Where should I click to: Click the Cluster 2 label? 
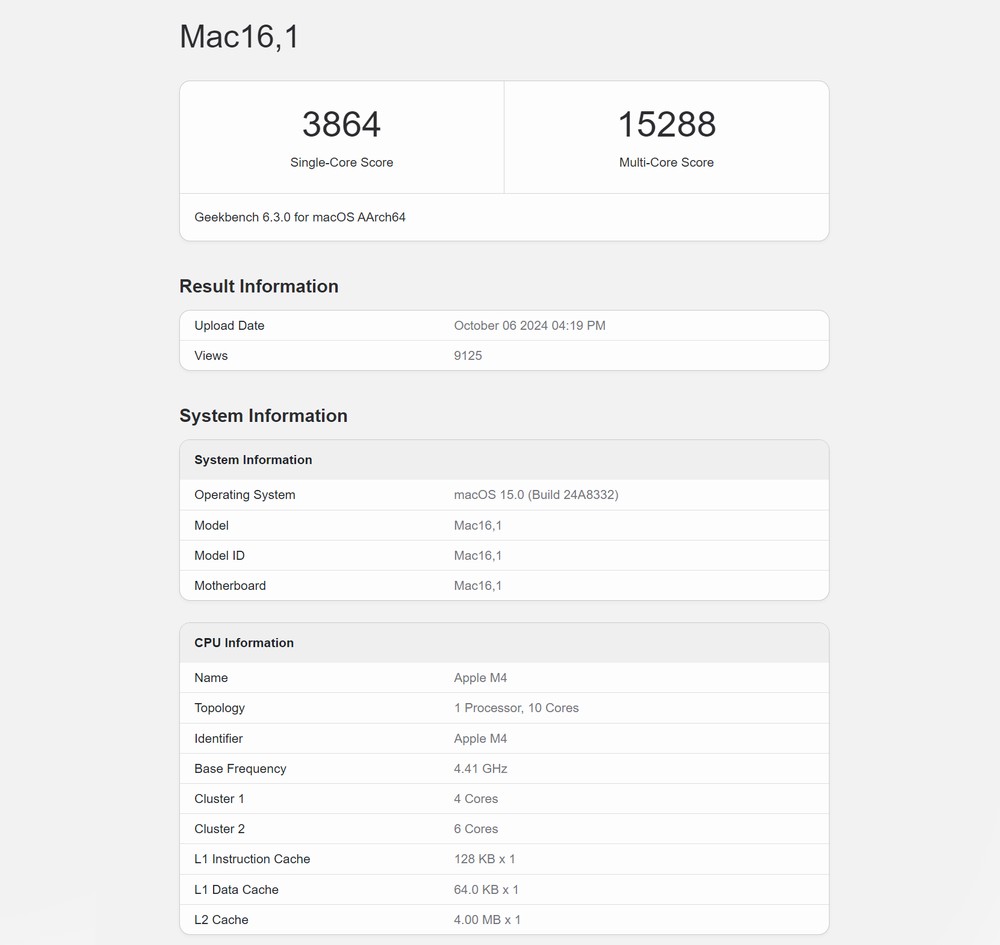(219, 829)
